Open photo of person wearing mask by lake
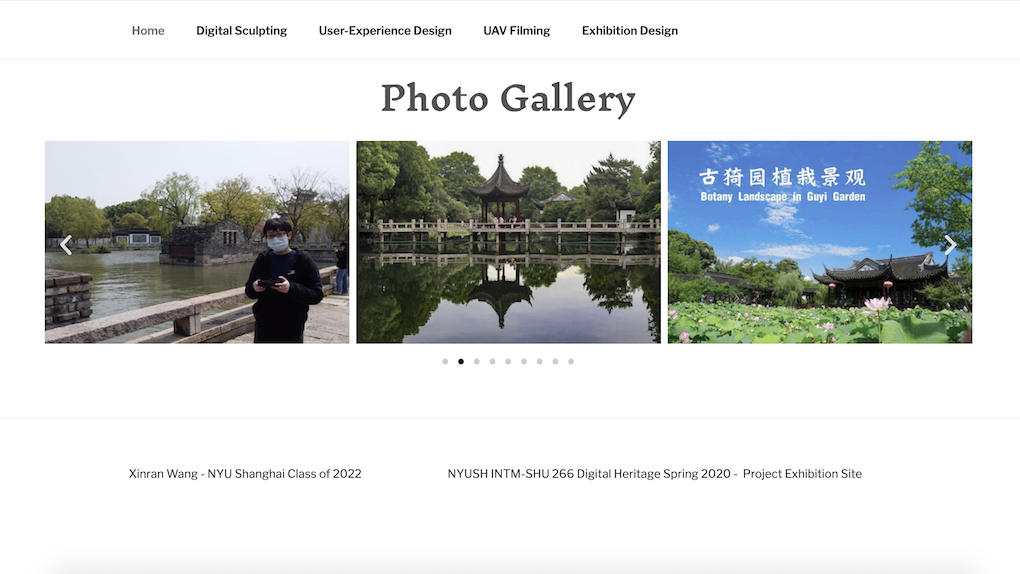The width and height of the screenshot is (1020, 574). pyautogui.click(x=197, y=242)
